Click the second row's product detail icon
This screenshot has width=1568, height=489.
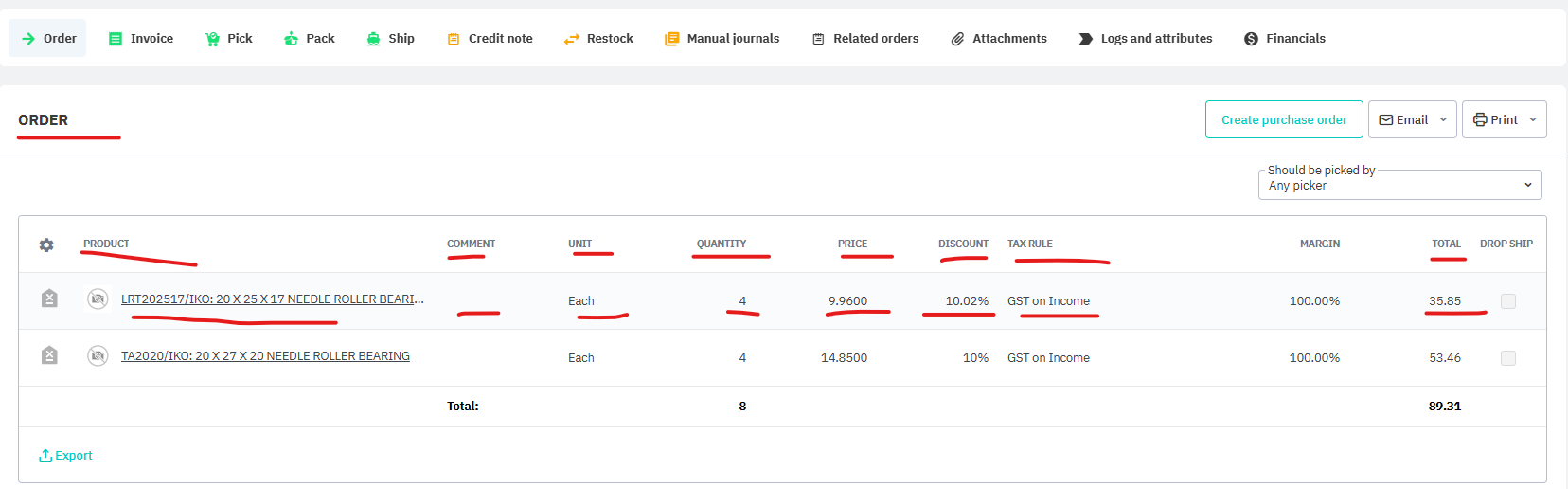pos(49,355)
